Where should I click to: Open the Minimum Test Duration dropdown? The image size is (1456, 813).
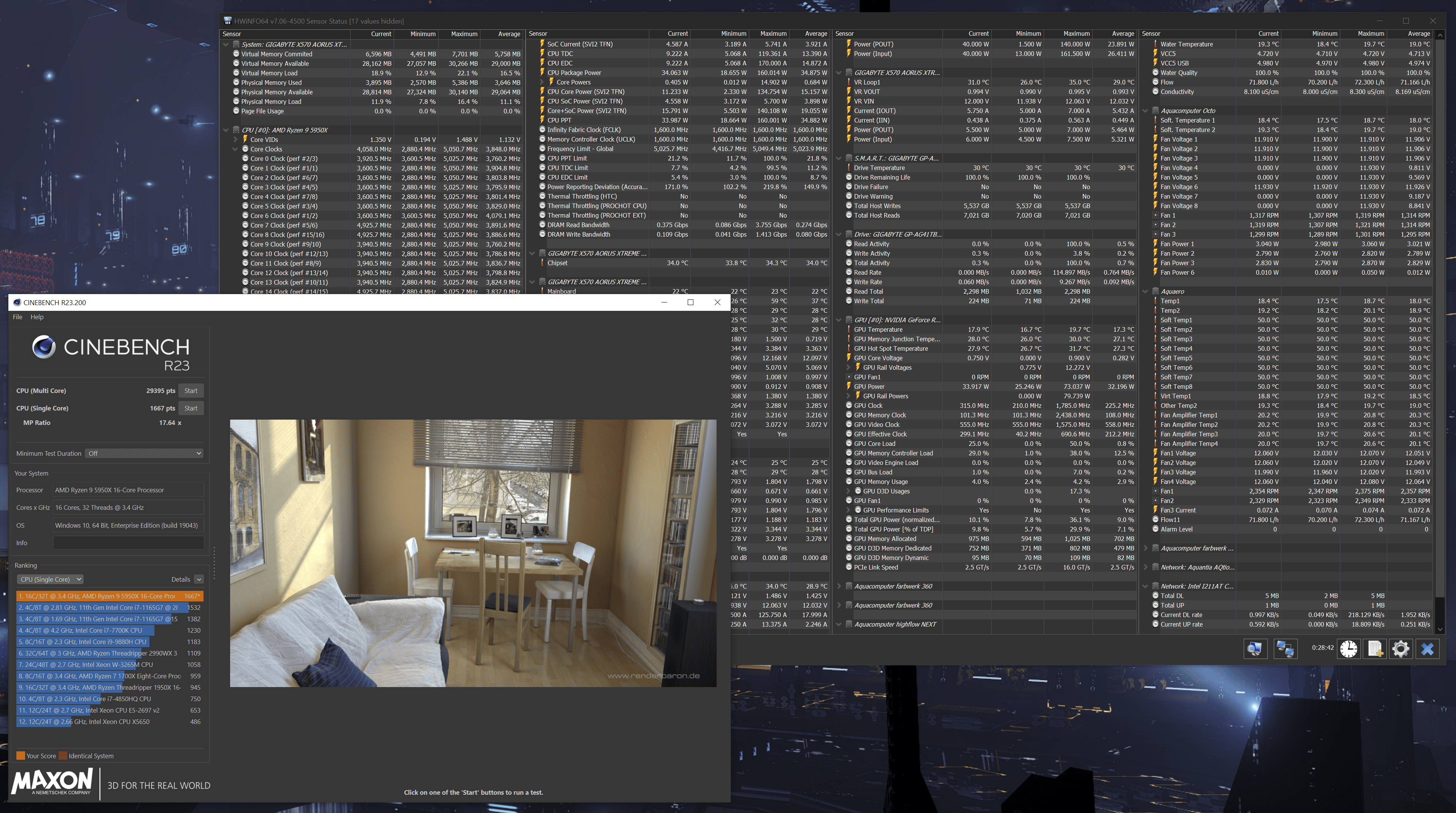144,453
